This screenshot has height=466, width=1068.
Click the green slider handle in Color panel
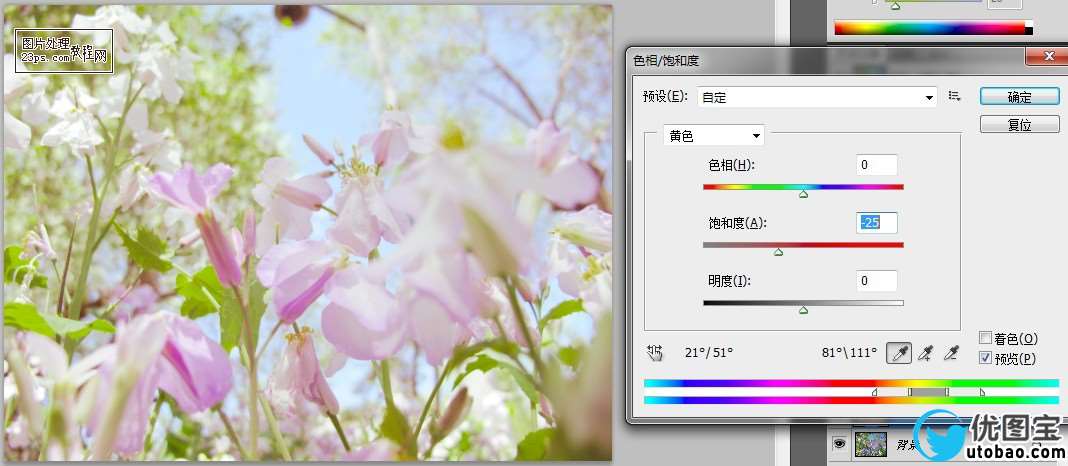tap(896, 6)
